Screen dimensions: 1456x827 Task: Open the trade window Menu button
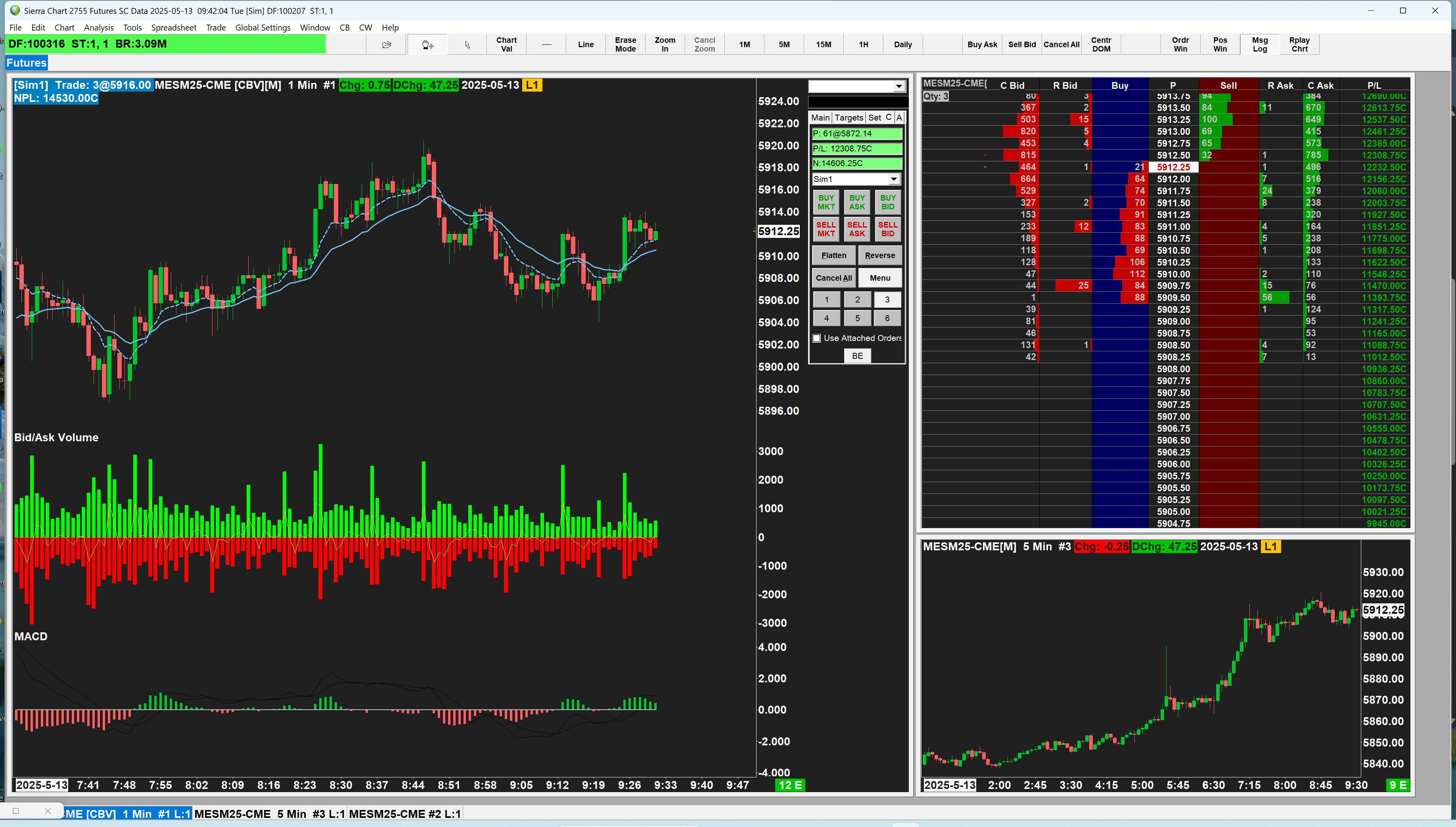click(879, 278)
